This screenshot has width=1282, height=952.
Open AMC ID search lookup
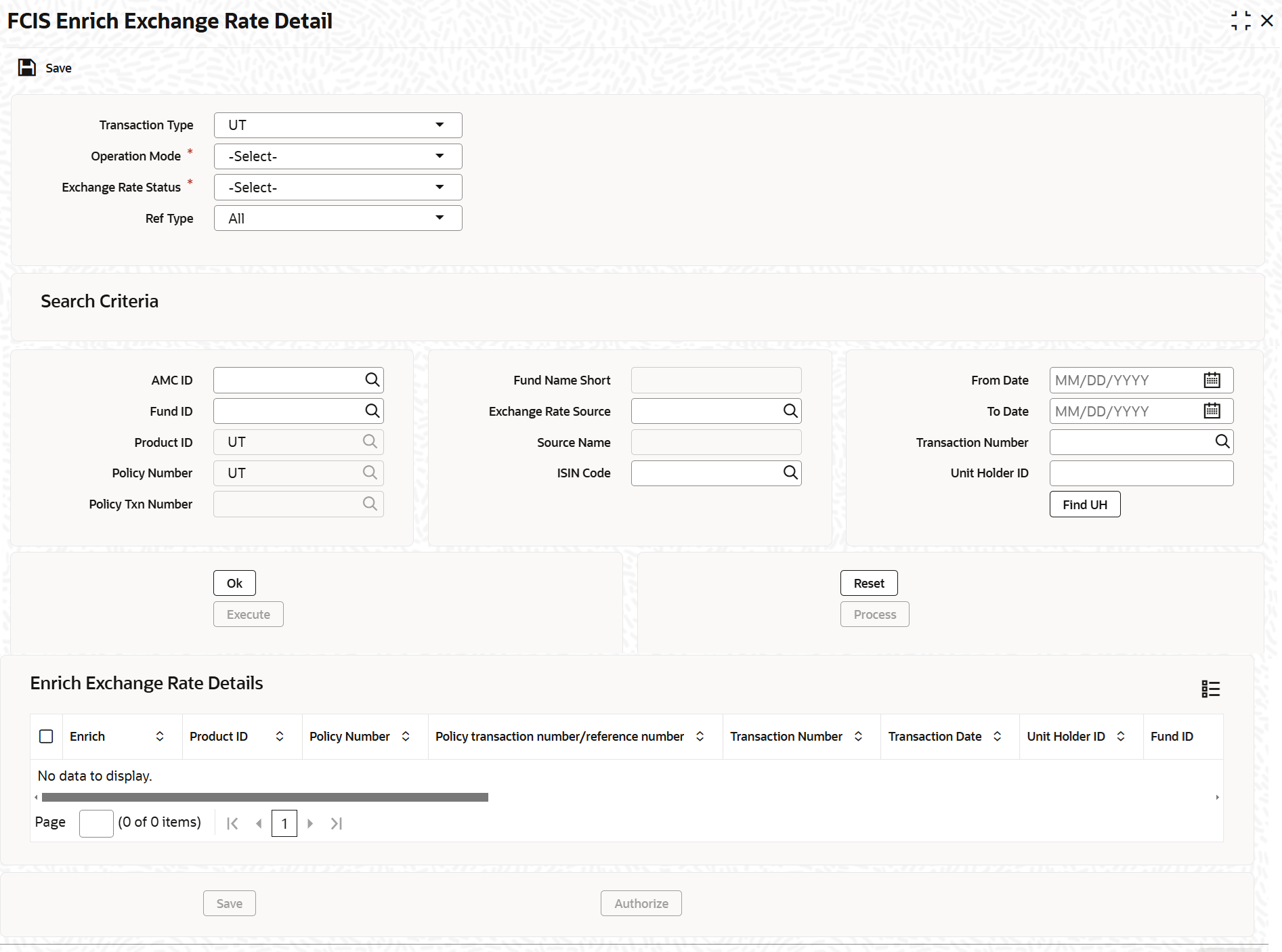(372, 380)
